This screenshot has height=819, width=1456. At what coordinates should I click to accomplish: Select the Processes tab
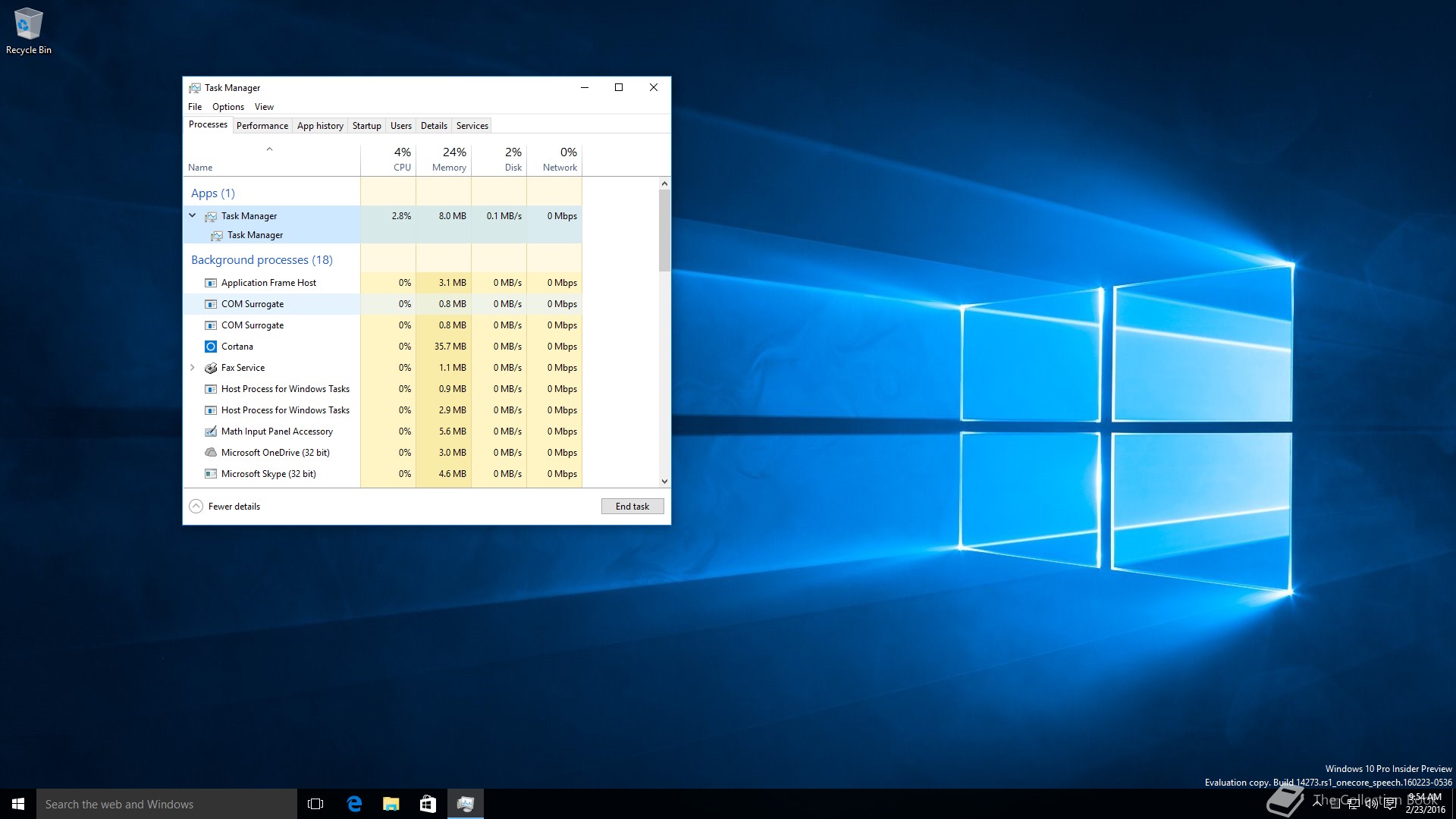[x=208, y=124]
